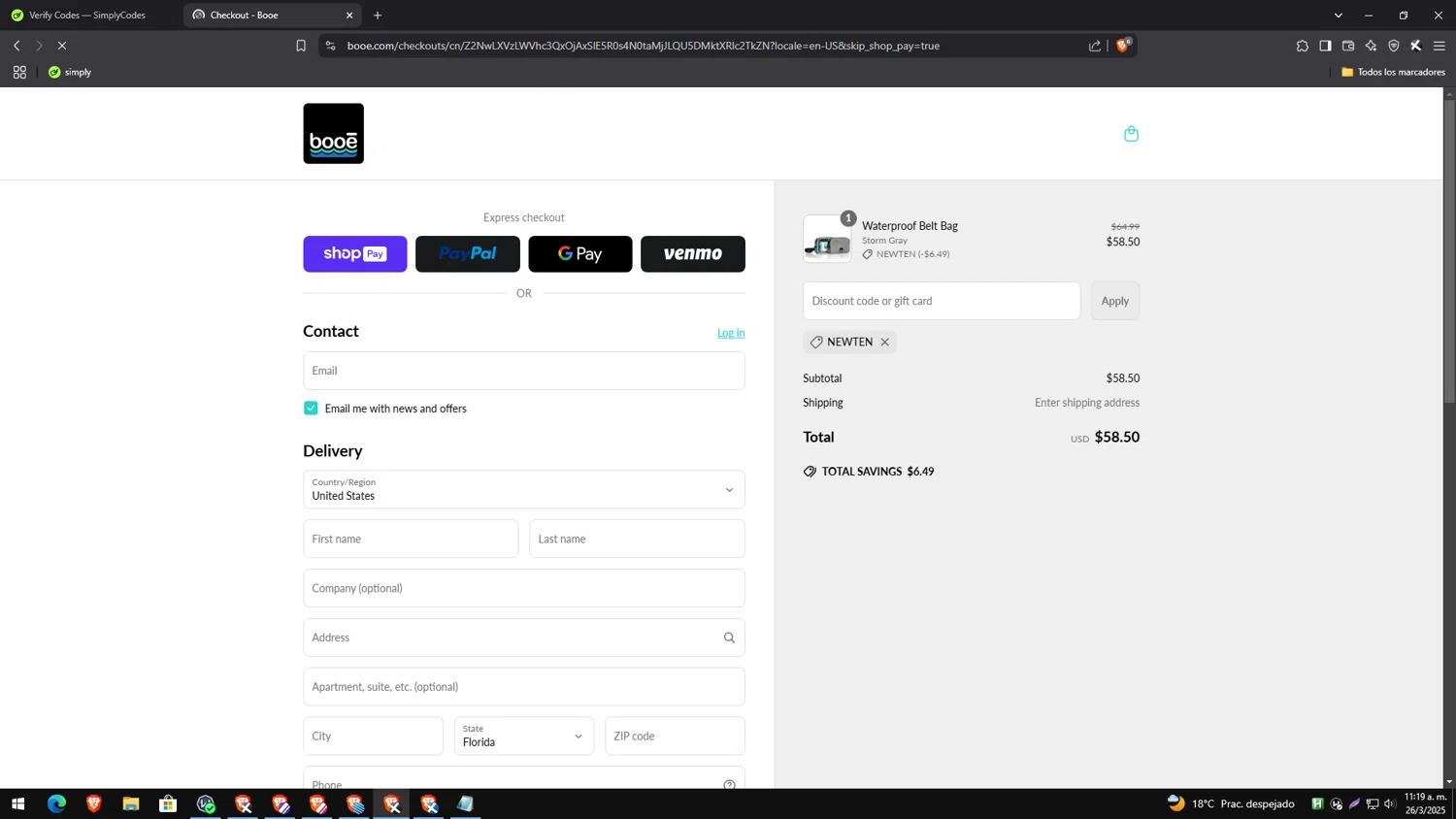Open the volume control in system tray
The width and height of the screenshot is (1456, 819).
pos(1390,803)
